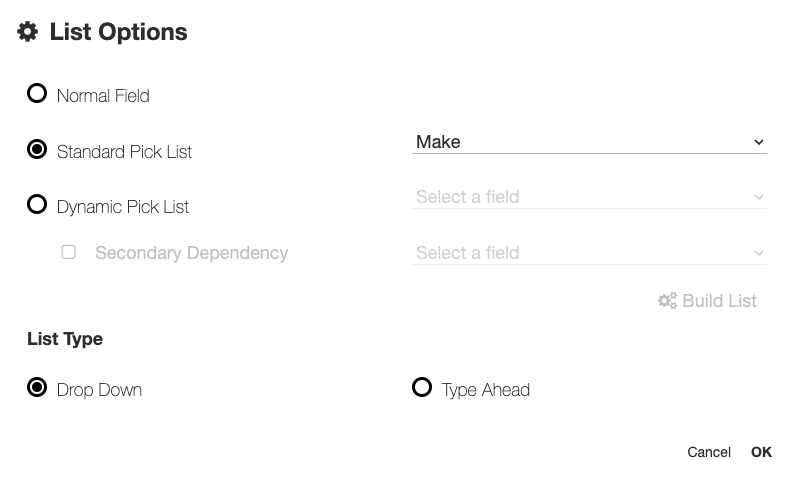This screenshot has width=794, height=481.
Task: Switch list type to Type Ahead radio
Action: click(x=422, y=388)
